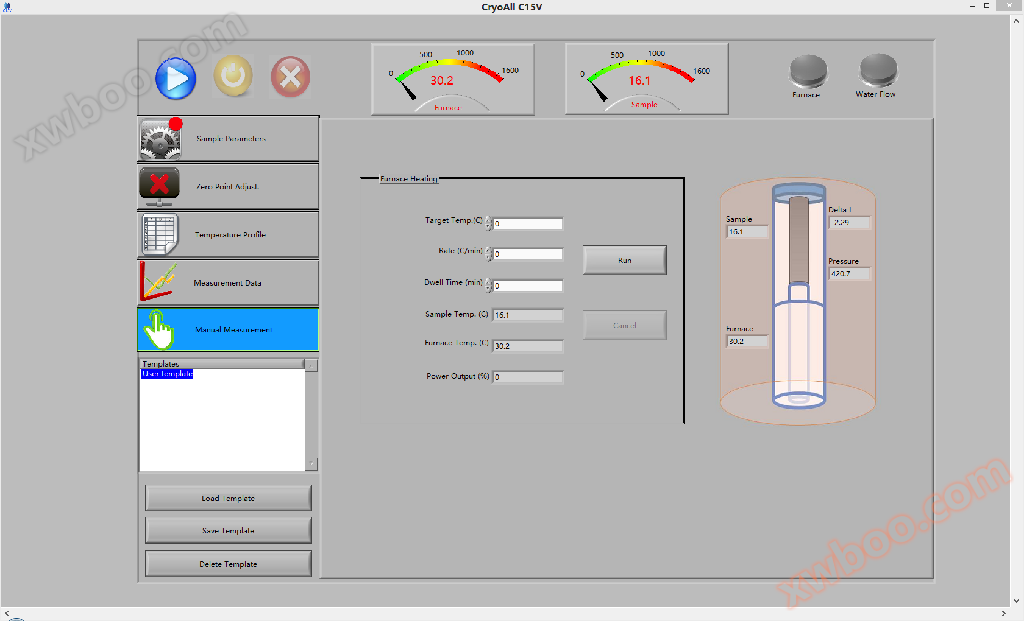Click the Sample value in the furnace diagram
The width and height of the screenshot is (1024, 621).
pos(747,232)
